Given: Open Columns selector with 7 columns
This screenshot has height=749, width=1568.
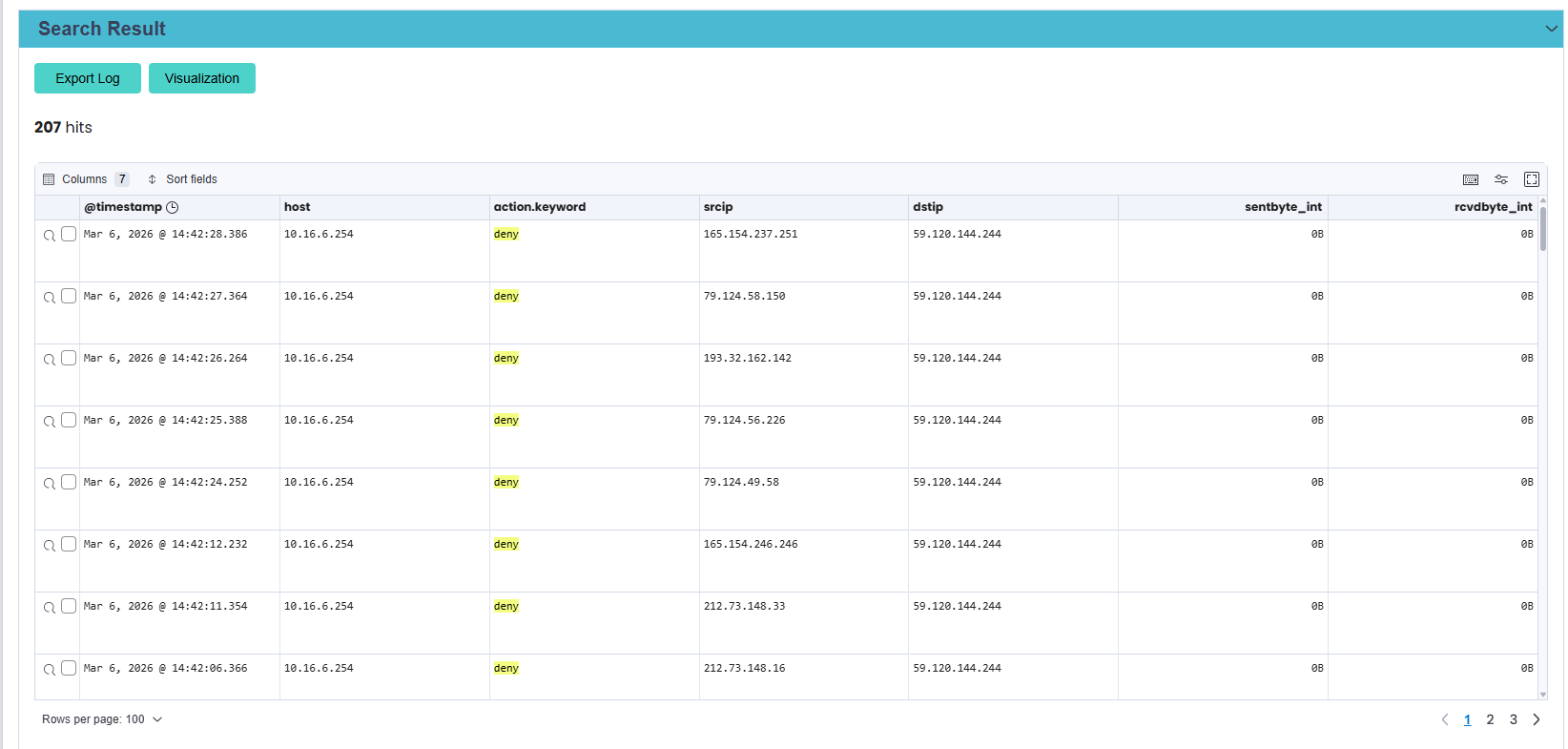Looking at the screenshot, I should pos(86,179).
